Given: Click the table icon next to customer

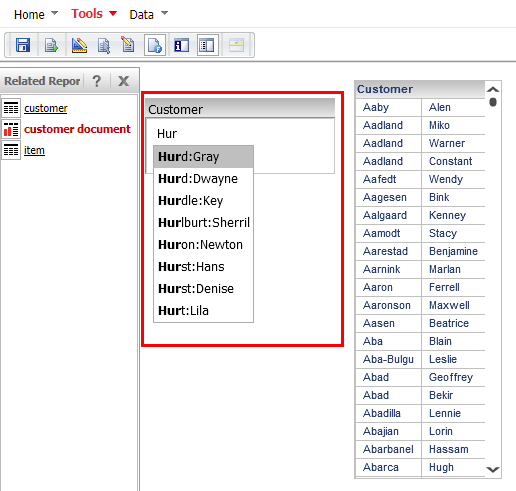Looking at the screenshot, I should click(11, 108).
